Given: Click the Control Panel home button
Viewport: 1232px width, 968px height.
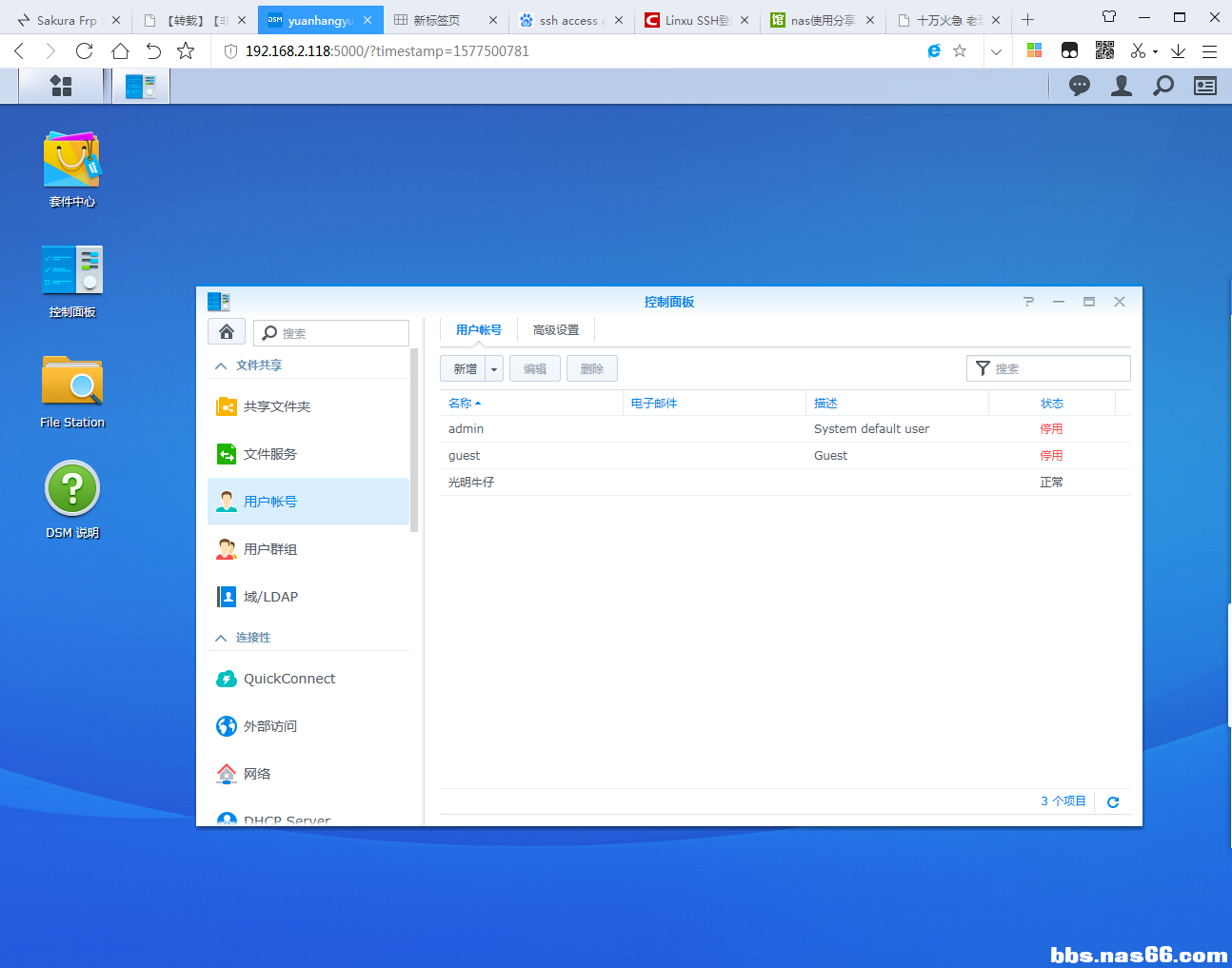Looking at the screenshot, I should coord(227,331).
